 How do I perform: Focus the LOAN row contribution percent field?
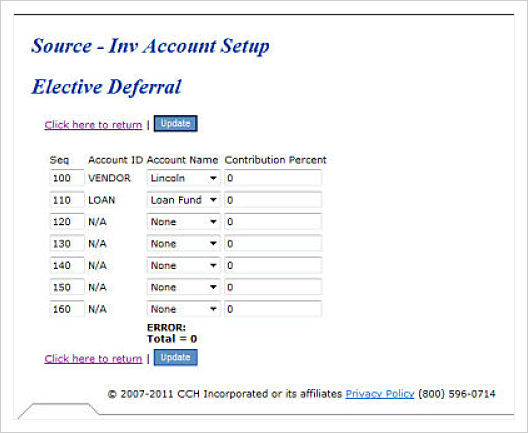[x=273, y=200]
